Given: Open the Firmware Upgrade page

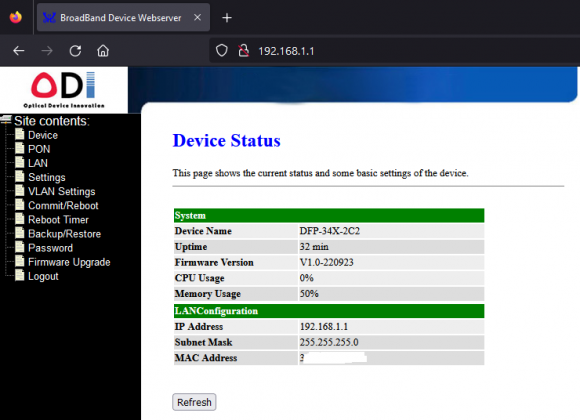Looking at the screenshot, I should (69, 262).
